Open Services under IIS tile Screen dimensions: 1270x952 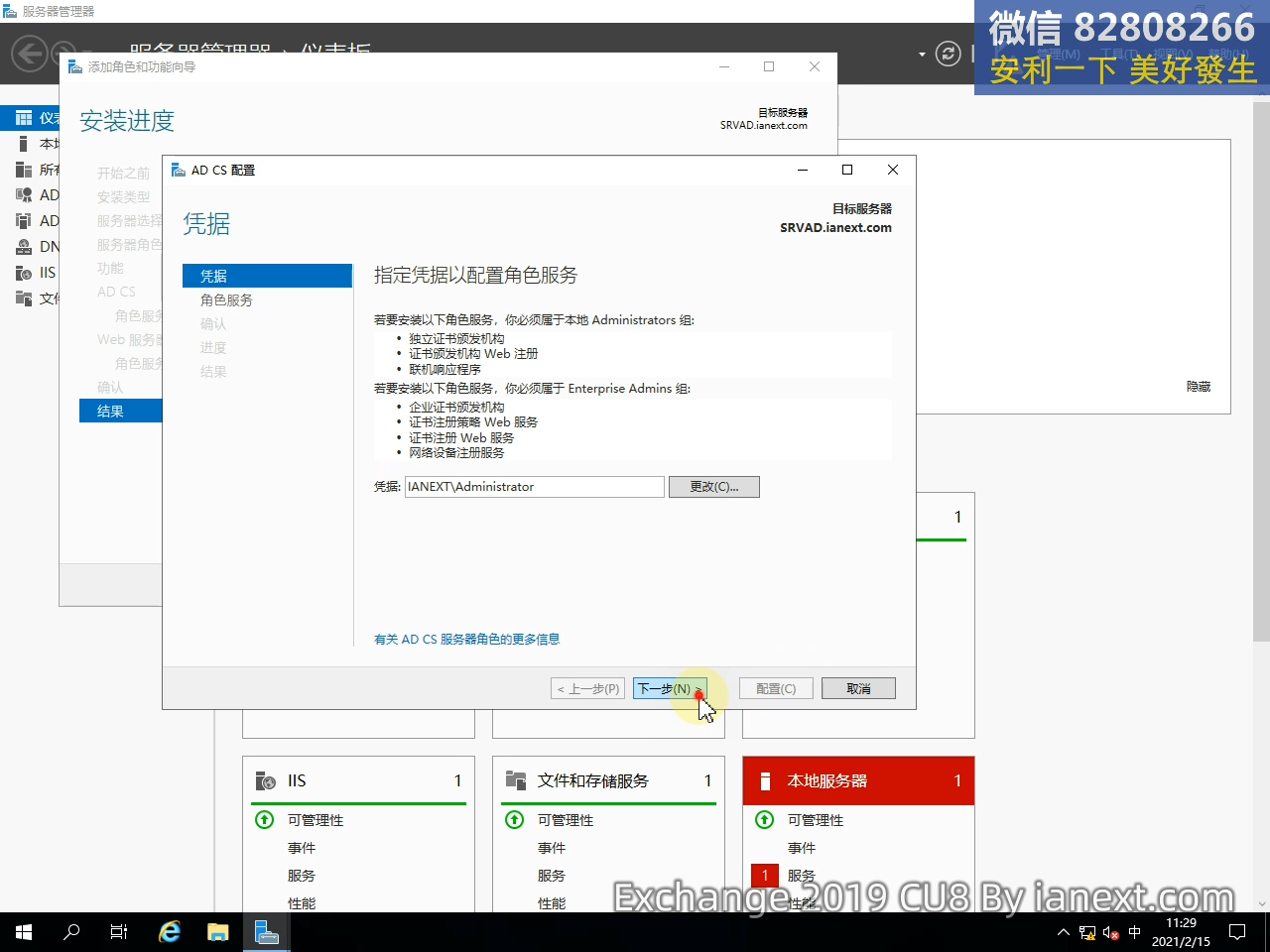tap(302, 876)
